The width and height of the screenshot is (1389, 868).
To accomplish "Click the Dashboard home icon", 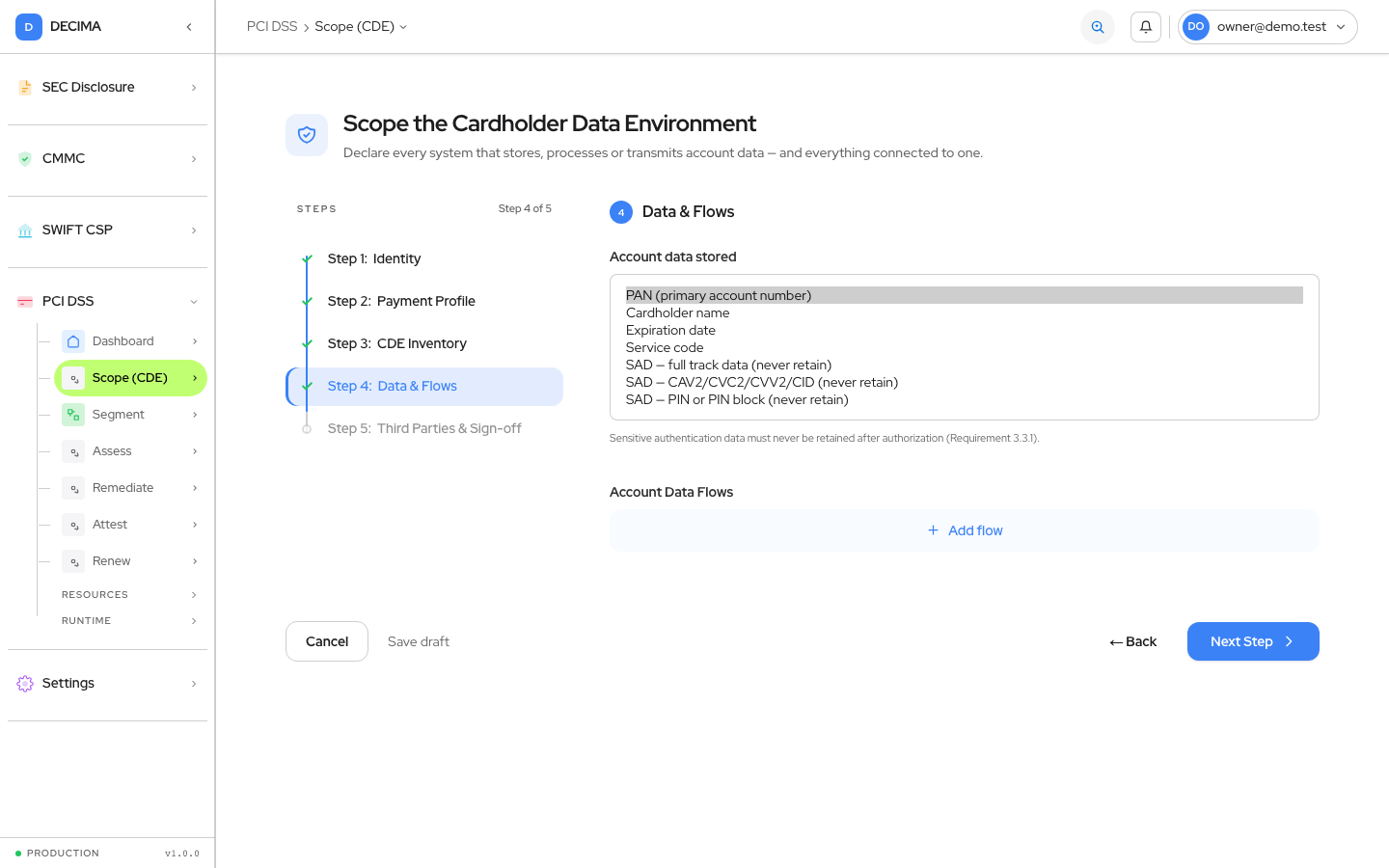I will (x=73, y=341).
